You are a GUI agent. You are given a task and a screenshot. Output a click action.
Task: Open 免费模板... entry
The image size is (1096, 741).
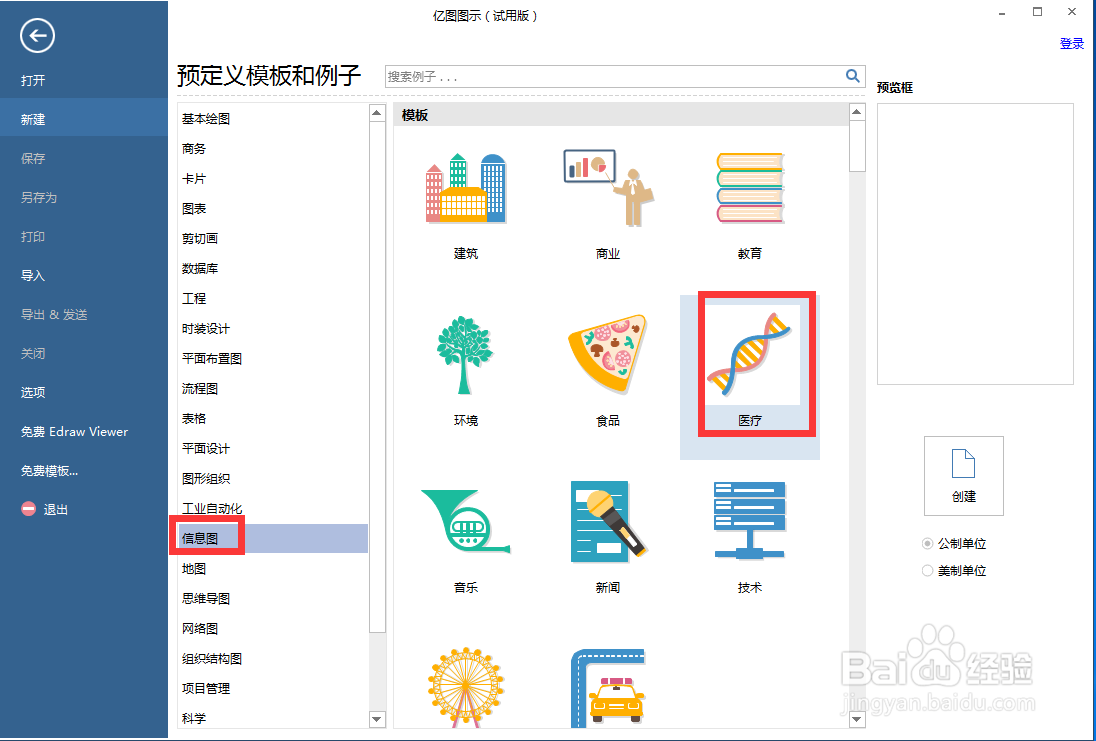coord(49,470)
